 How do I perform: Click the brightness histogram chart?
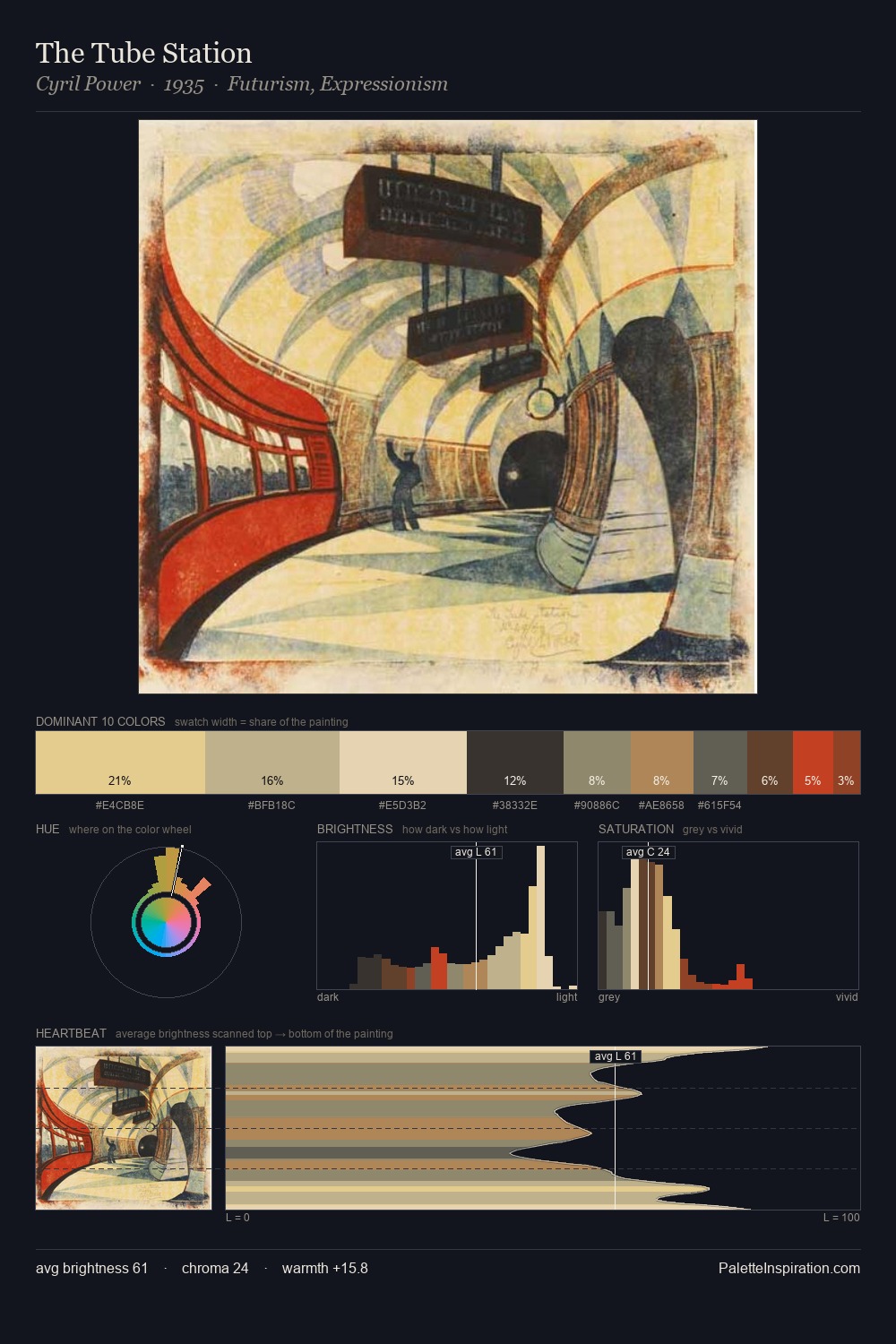(447, 916)
